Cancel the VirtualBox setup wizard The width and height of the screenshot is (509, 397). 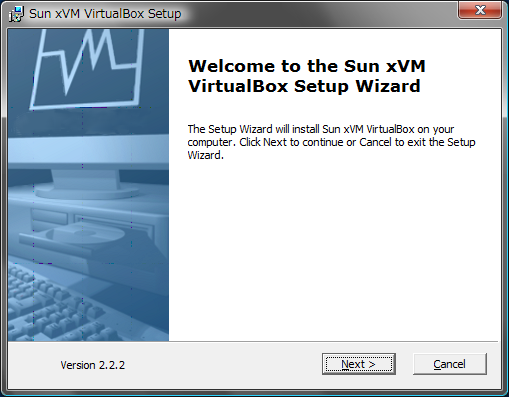tap(450, 364)
